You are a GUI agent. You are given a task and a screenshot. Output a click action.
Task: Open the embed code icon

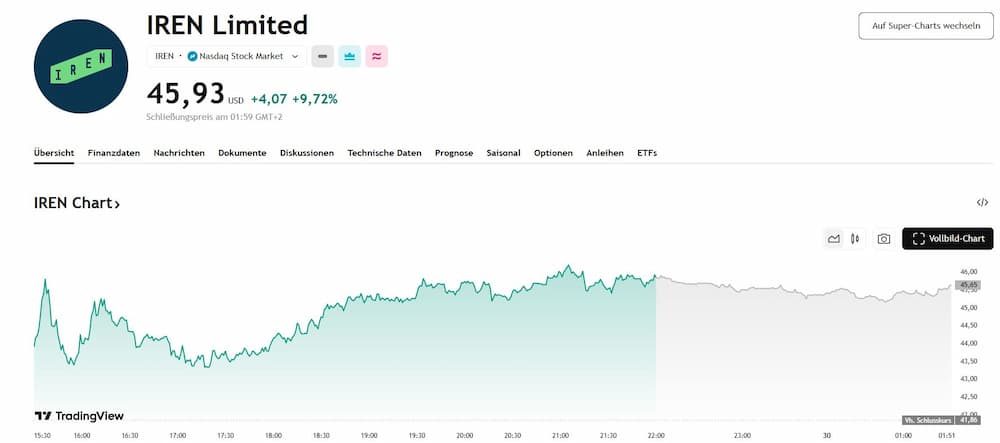click(x=983, y=203)
